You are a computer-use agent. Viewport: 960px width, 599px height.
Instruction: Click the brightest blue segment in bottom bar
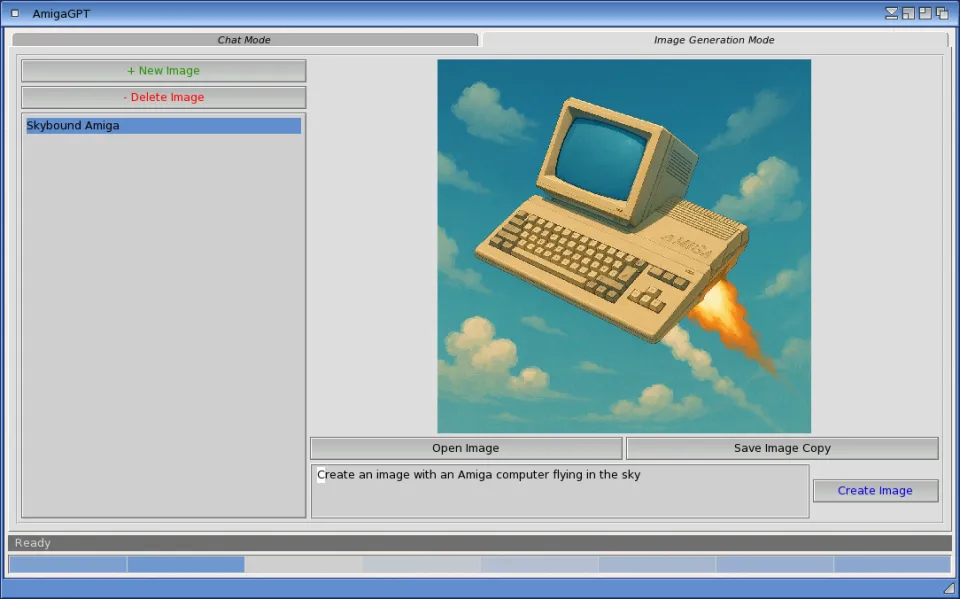pyautogui.click(x=185, y=565)
